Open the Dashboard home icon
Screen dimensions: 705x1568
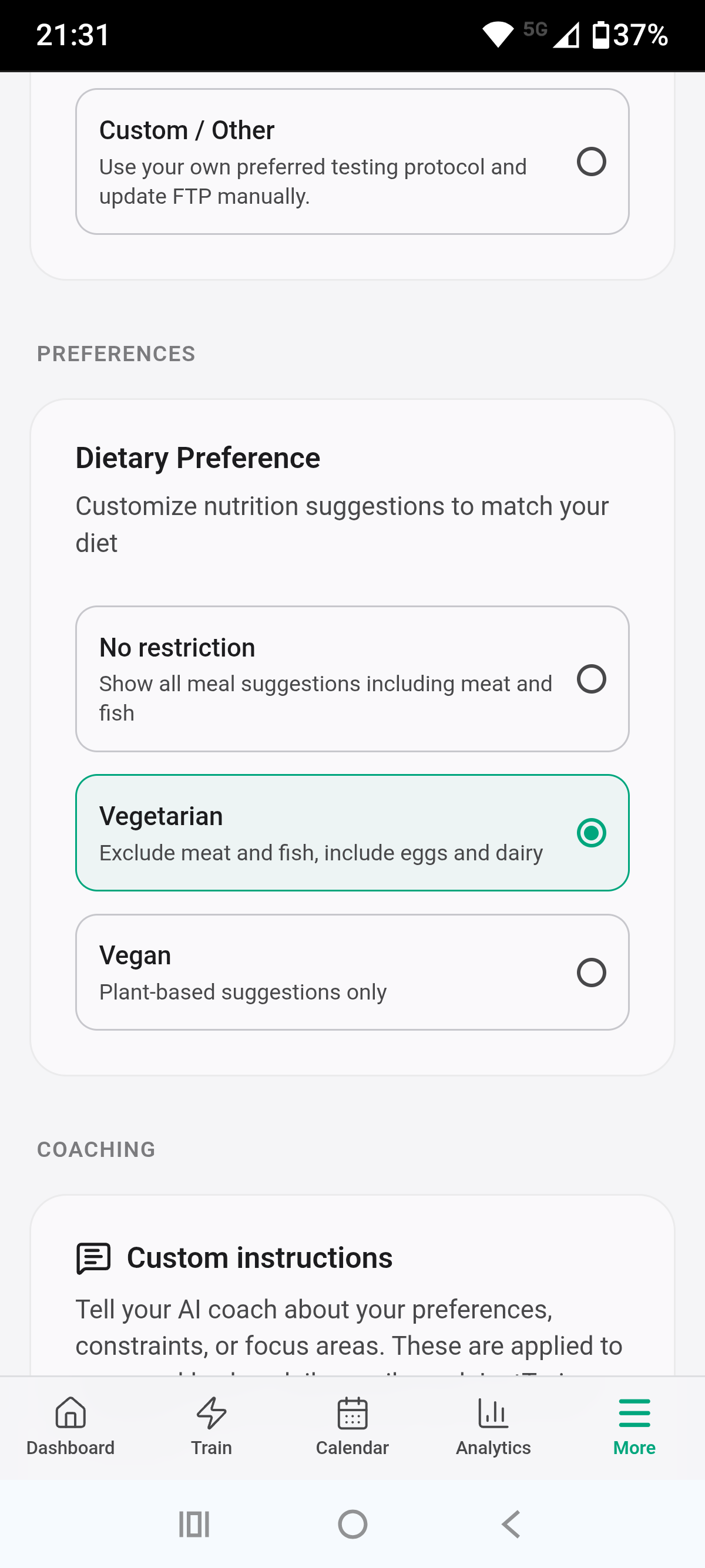(x=70, y=1413)
